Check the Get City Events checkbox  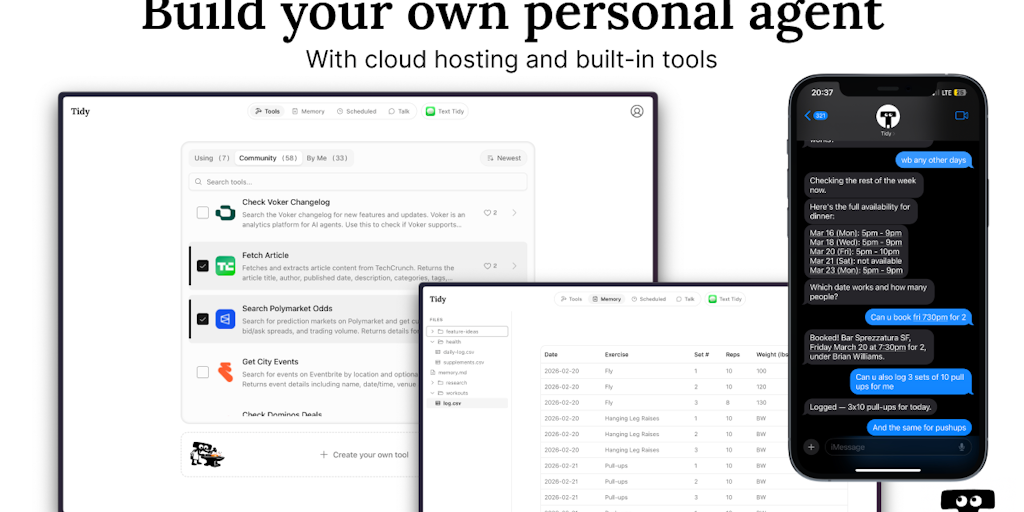pos(203,372)
